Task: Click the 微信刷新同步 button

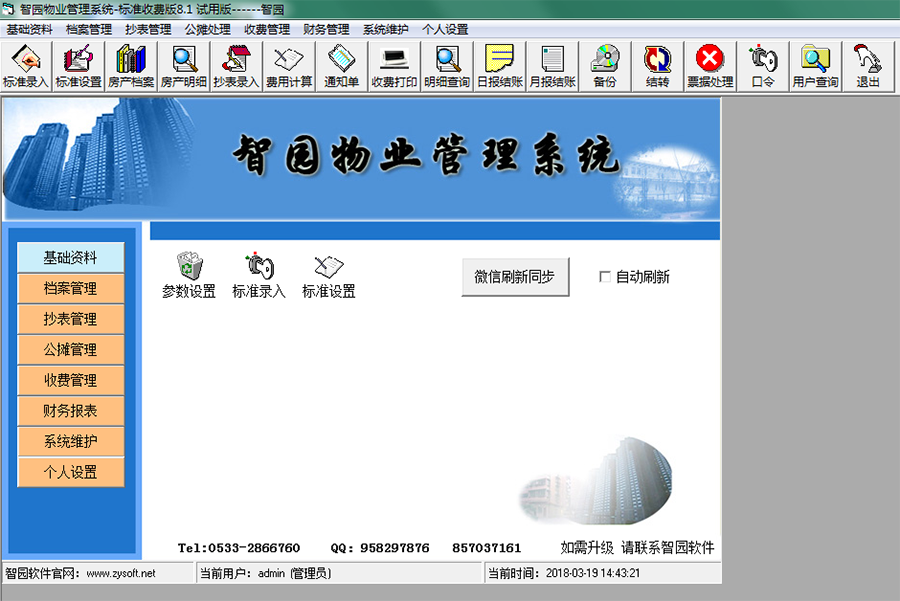Action: [x=515, y=277]
